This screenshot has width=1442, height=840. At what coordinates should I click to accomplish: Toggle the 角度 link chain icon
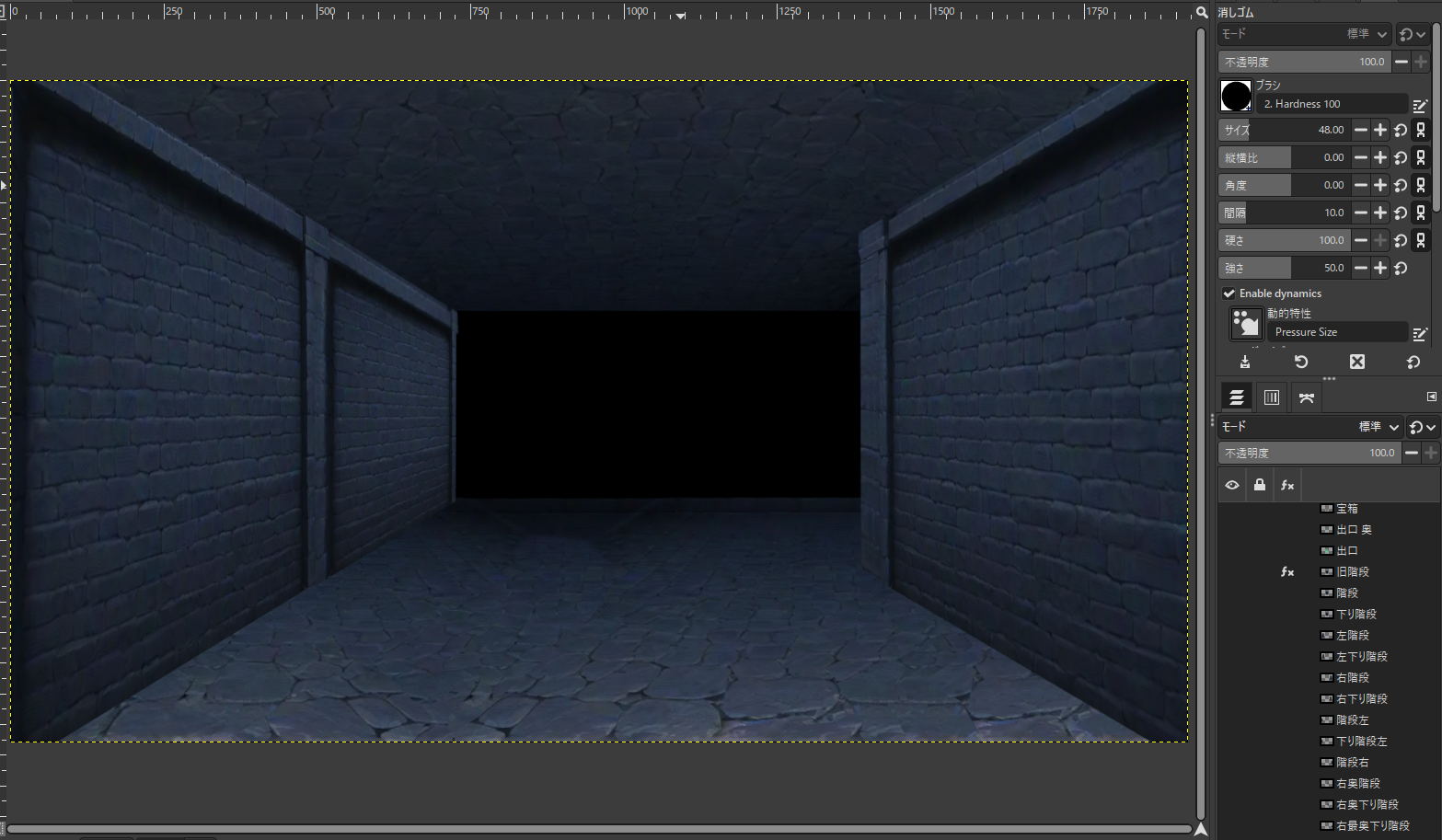click(1421, 186)
